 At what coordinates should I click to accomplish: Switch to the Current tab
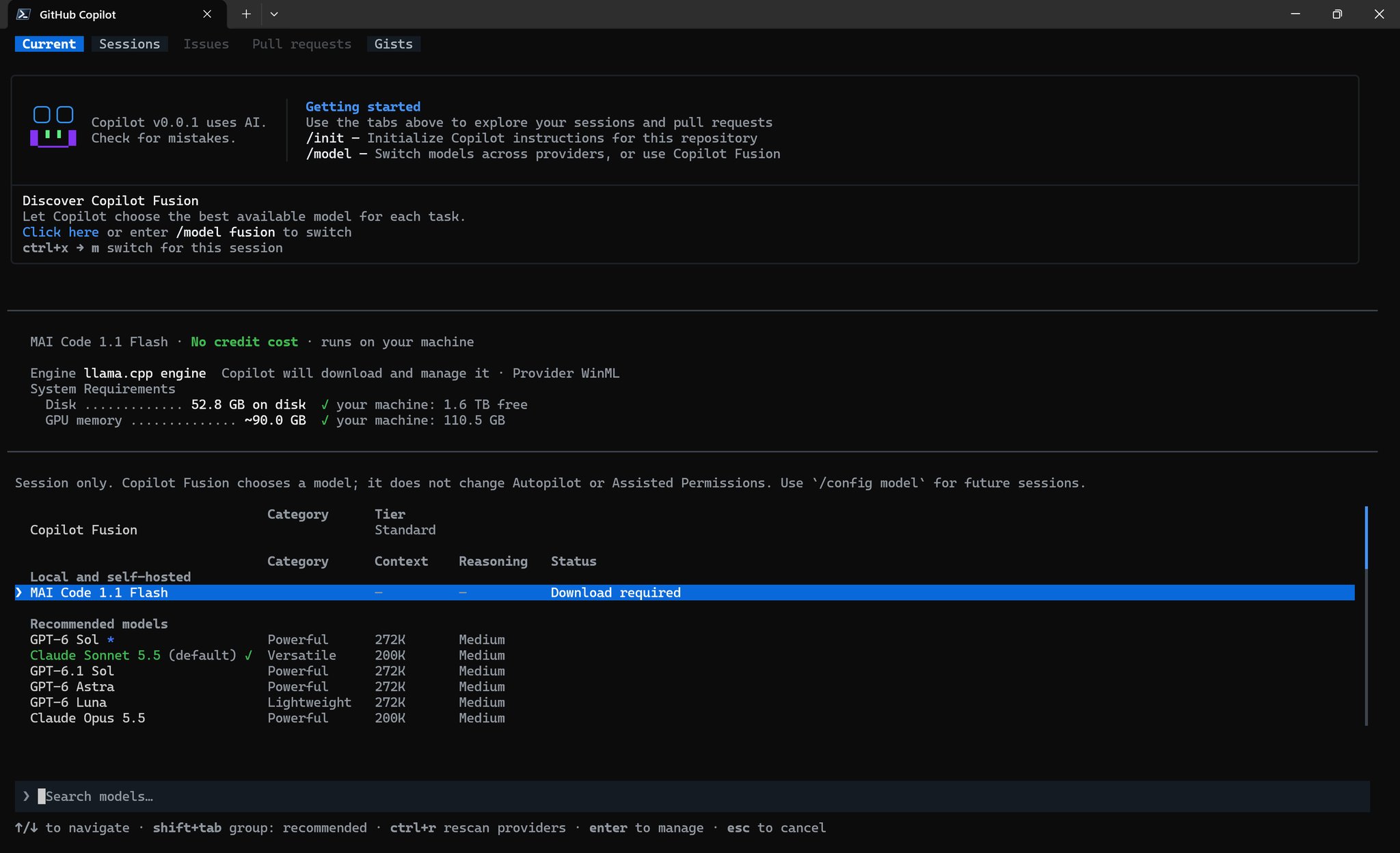49,44
